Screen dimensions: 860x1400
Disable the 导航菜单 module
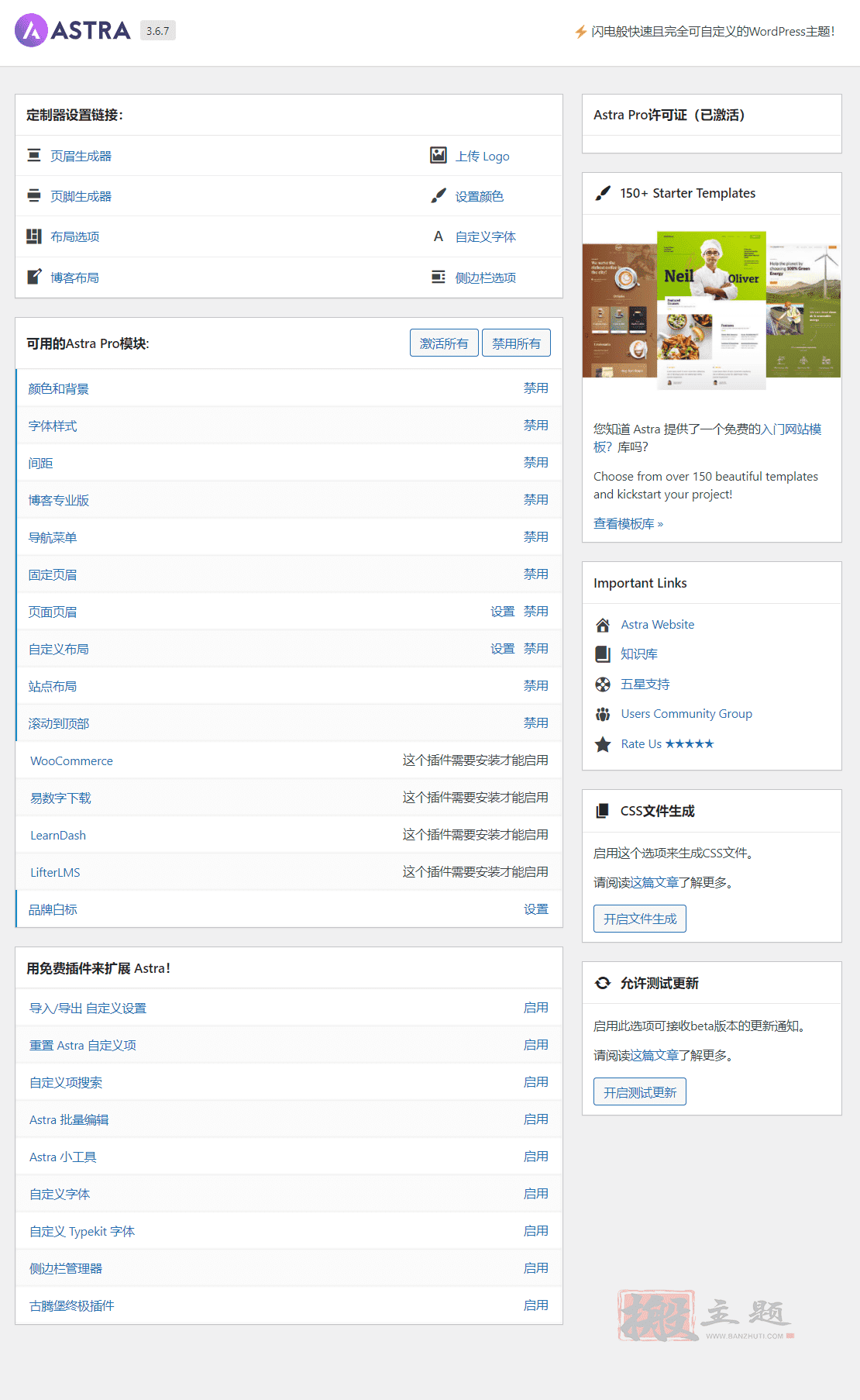pos(536,536)
